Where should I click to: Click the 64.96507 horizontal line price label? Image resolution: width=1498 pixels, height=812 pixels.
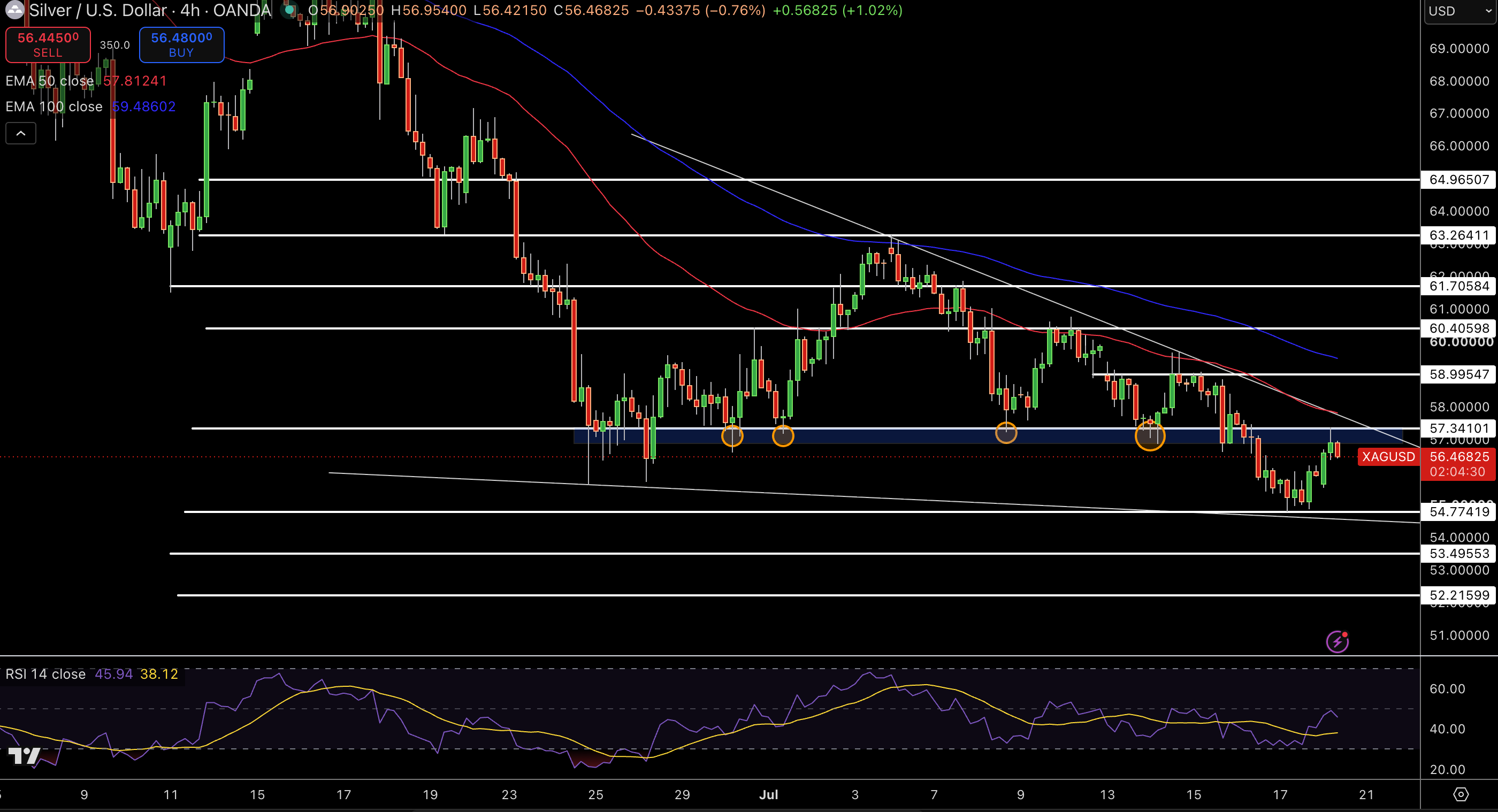(x=1458, y=180)
